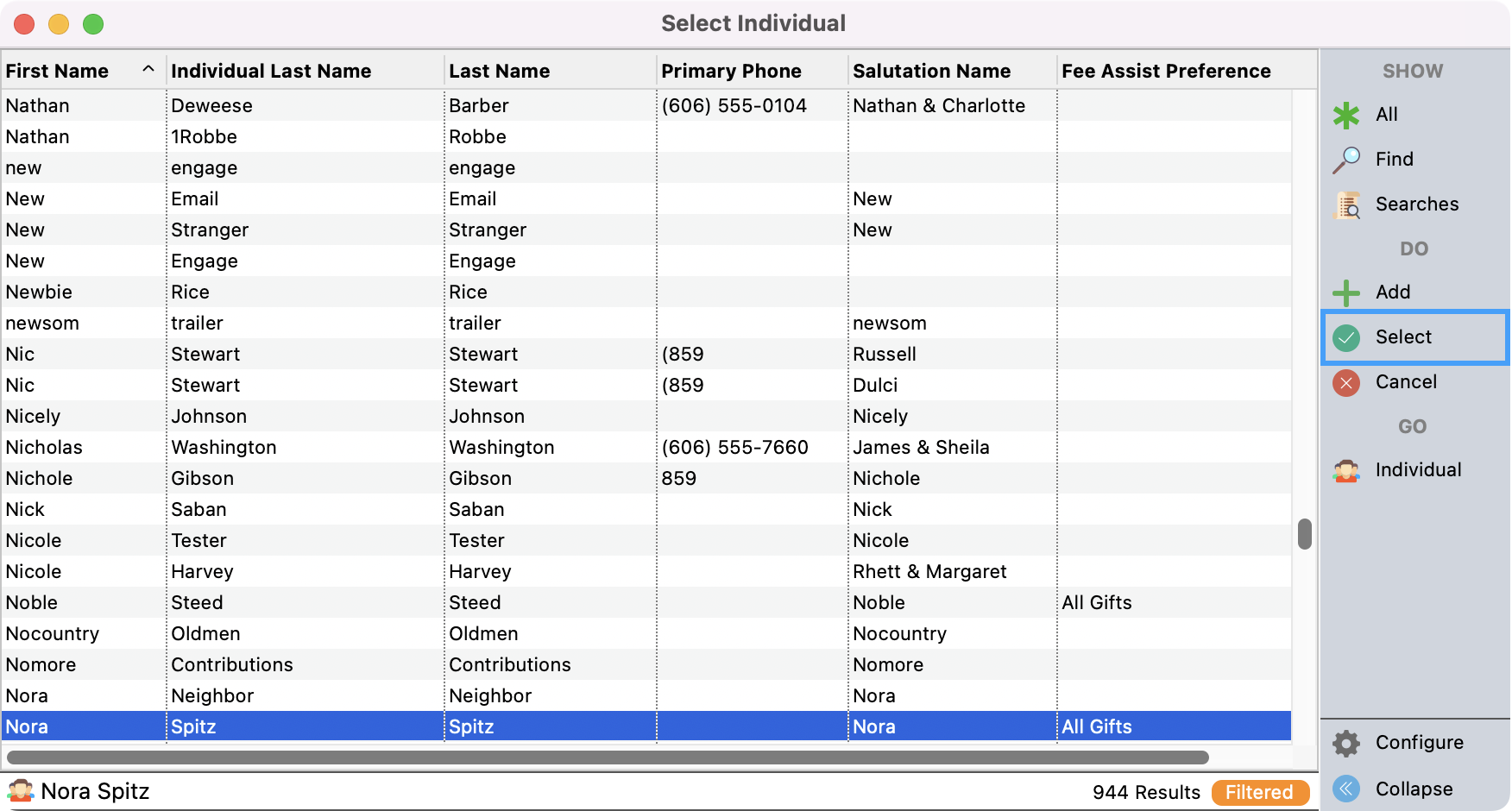This screenshot has height=811, width=1512.
Task: Click the Individual Last Name column header
Action: pyautogui.click(x=271, y=71)
